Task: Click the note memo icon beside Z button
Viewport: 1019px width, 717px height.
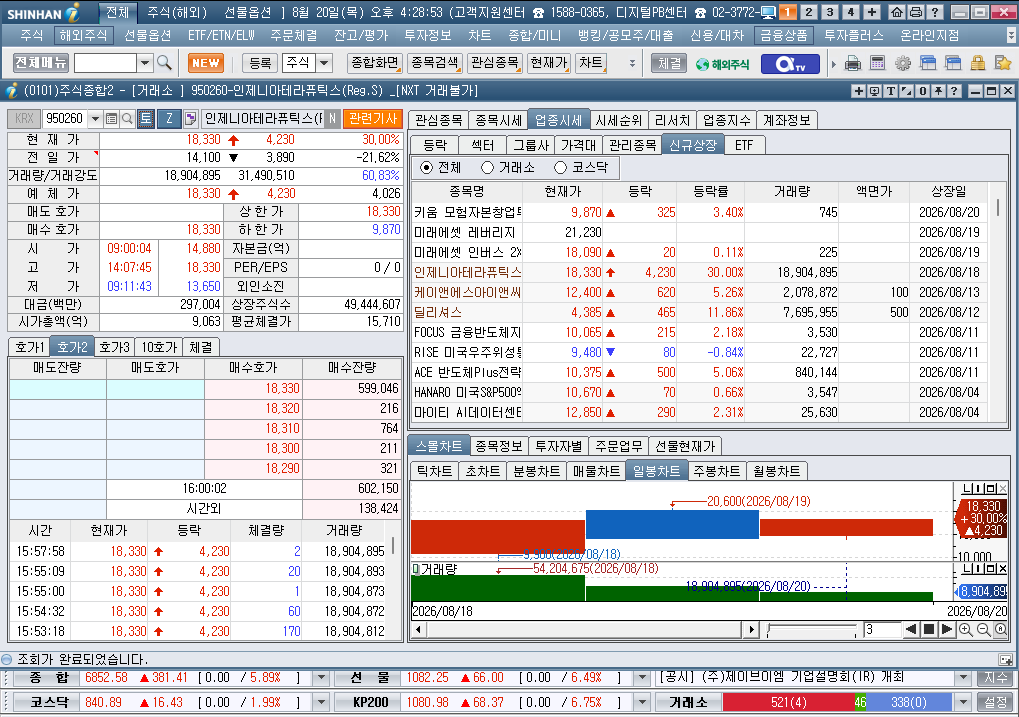Action: 190,118
